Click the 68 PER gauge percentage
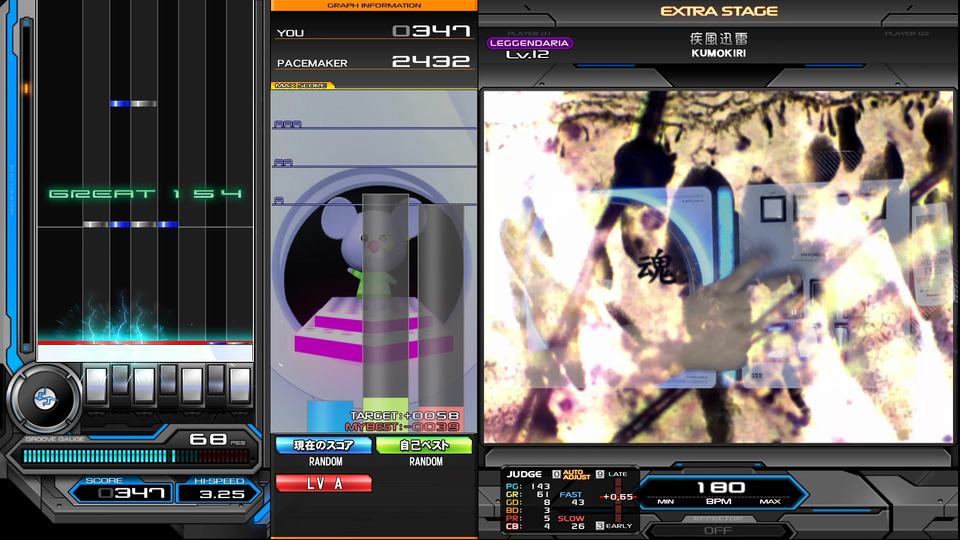 217,439
